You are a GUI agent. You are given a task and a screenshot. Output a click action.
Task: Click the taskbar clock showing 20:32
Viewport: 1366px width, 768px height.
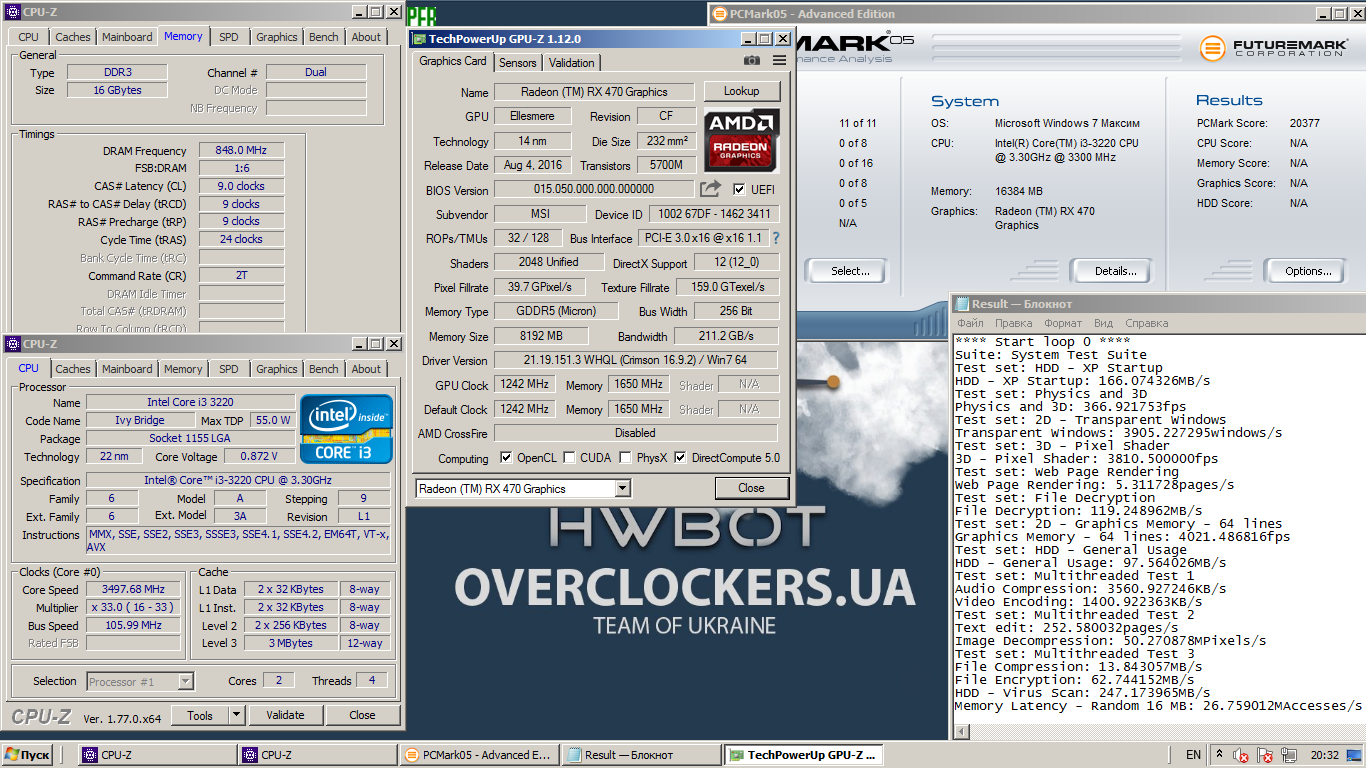(x=1325, y=755)
